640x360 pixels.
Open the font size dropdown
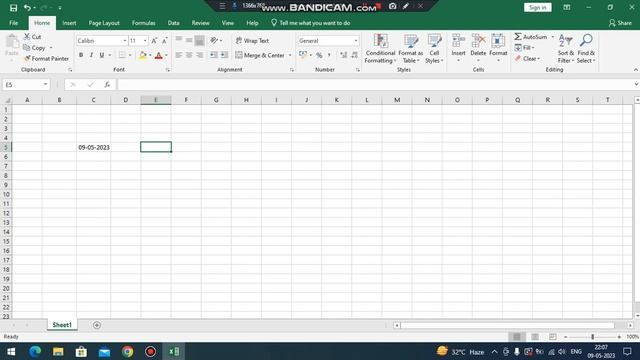click(145, 40)
